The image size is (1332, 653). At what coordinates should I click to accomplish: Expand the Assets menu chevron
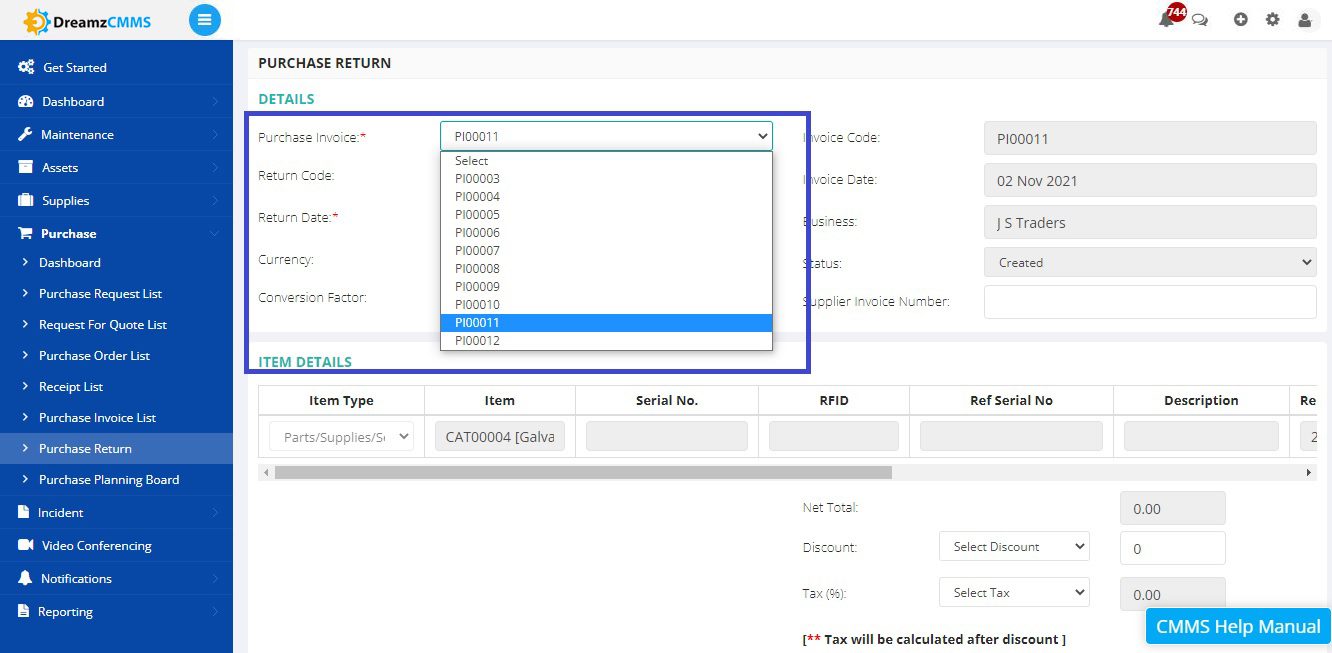coord(215,167)
